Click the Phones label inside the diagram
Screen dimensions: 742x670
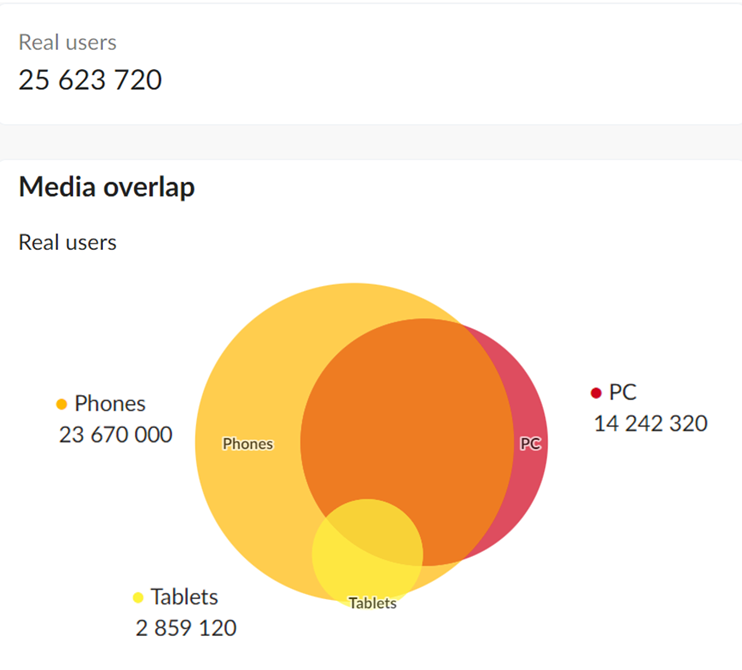(x=248, y=444)
